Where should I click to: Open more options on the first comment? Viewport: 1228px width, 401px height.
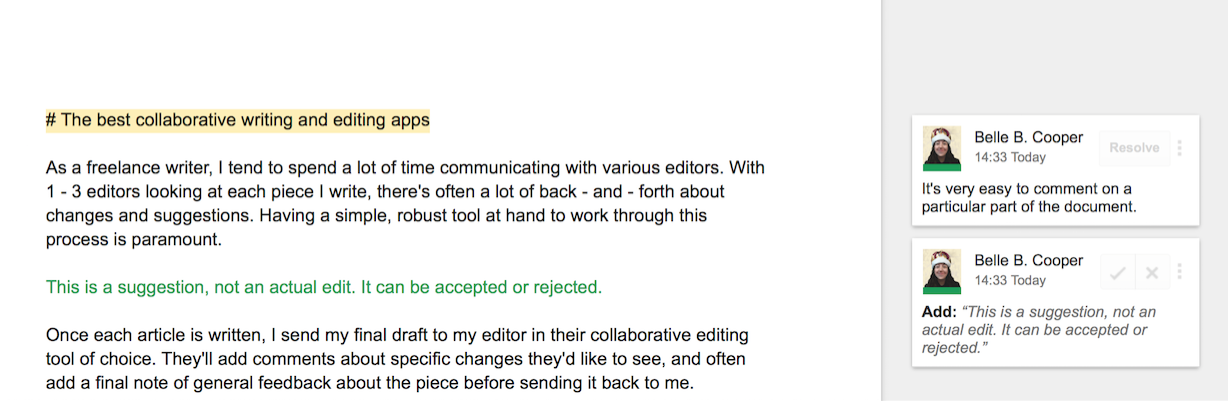point(1180,148)
